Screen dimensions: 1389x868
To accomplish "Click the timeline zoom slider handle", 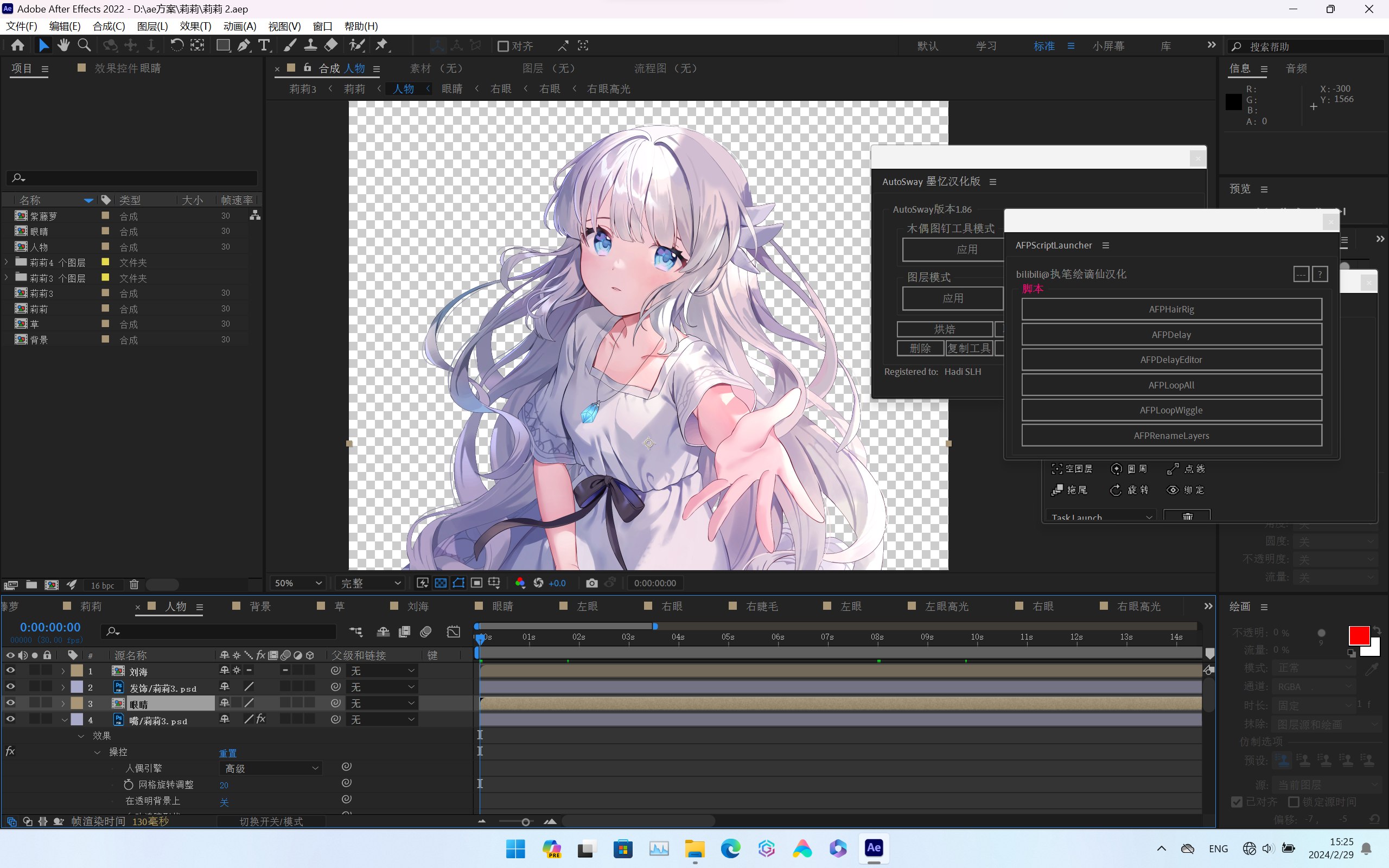I will point(525,822).
